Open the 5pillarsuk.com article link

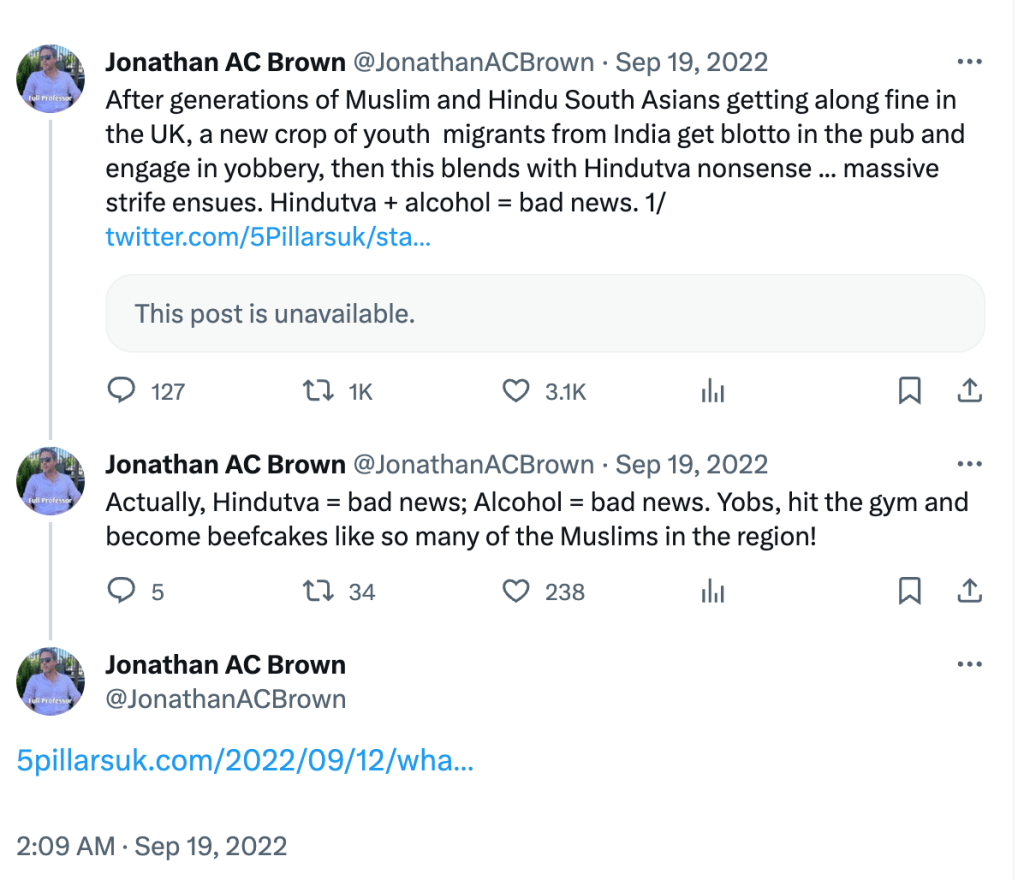(x=245, y=761)
